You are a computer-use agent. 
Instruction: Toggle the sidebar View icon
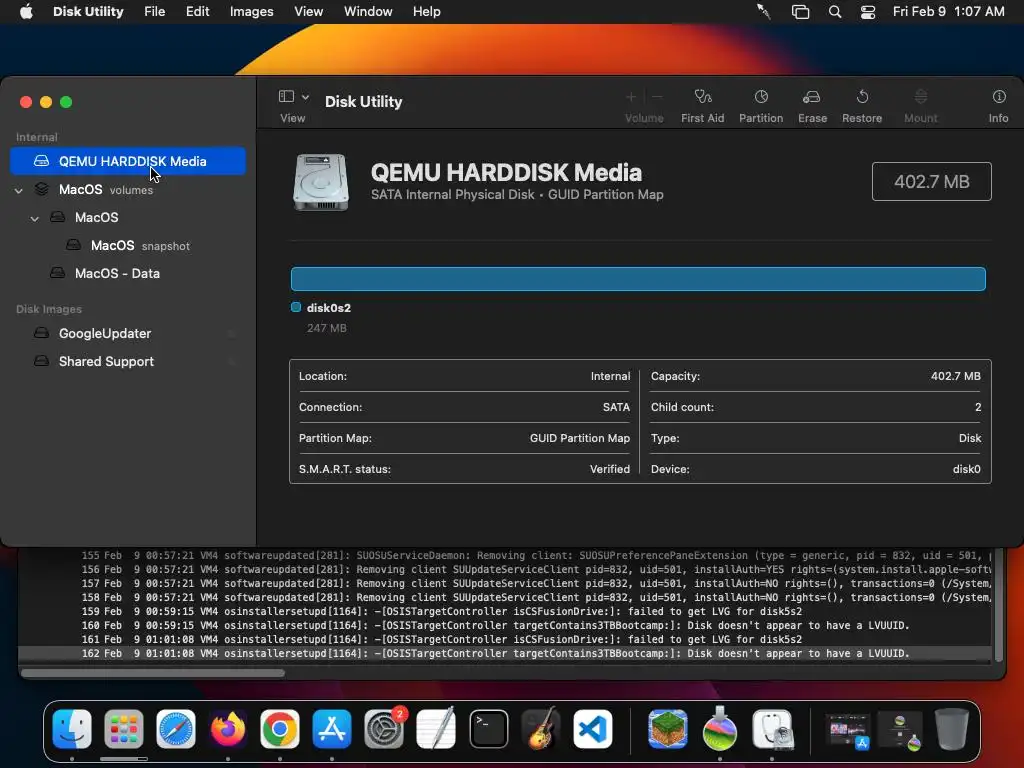pos(286,97)
